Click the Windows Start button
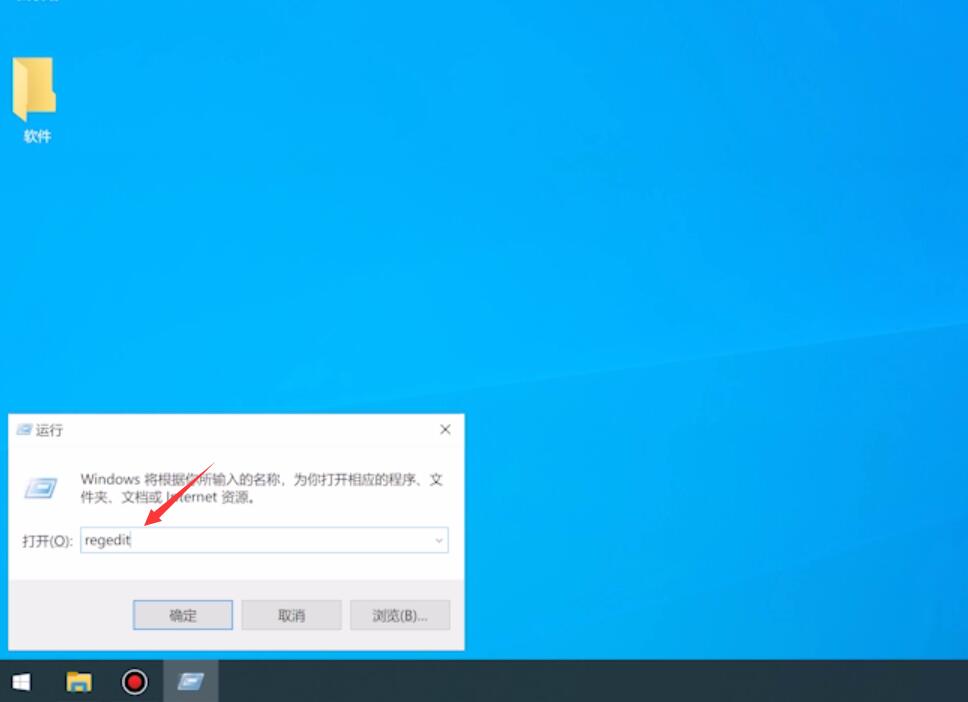This screenshot has width=968, height=702. pyautogui.click(x=22, y=682)
